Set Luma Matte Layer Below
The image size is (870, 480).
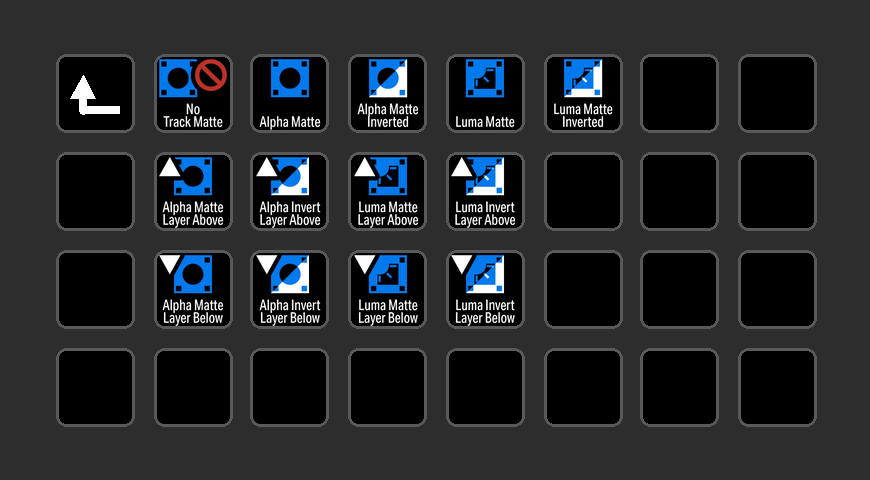(388, 290)
